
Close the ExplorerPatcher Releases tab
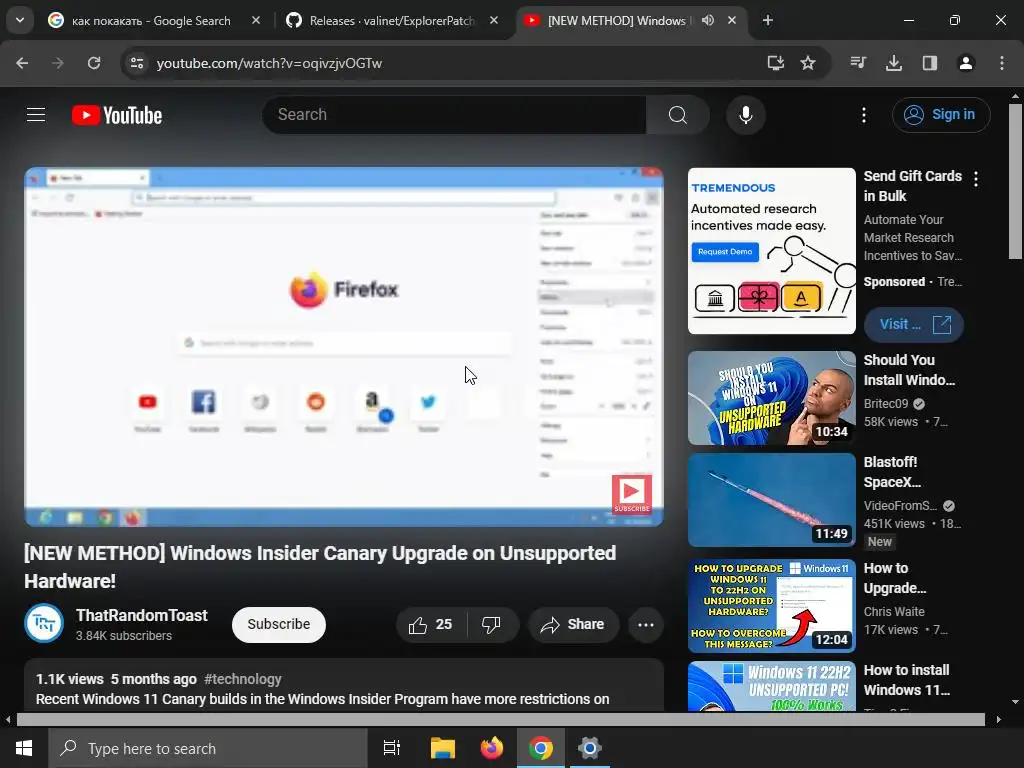tap(494, 21)
